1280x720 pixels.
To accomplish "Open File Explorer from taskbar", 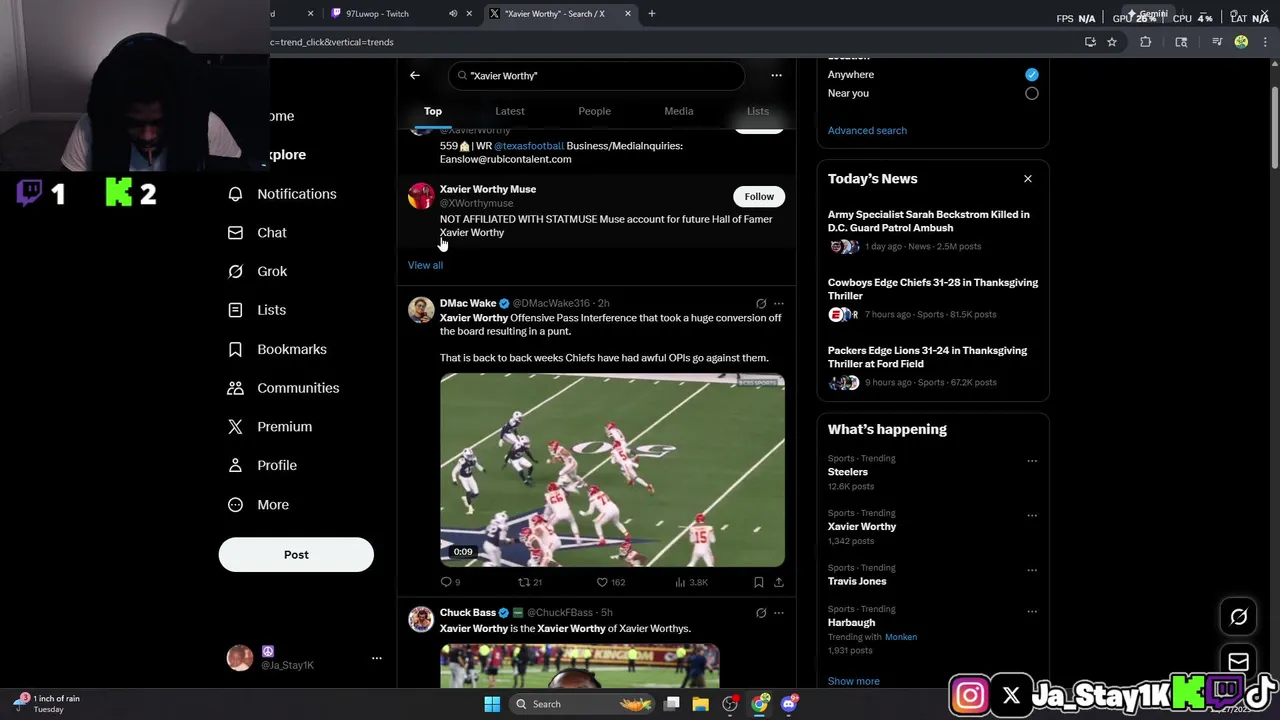I will pos(701,704).
